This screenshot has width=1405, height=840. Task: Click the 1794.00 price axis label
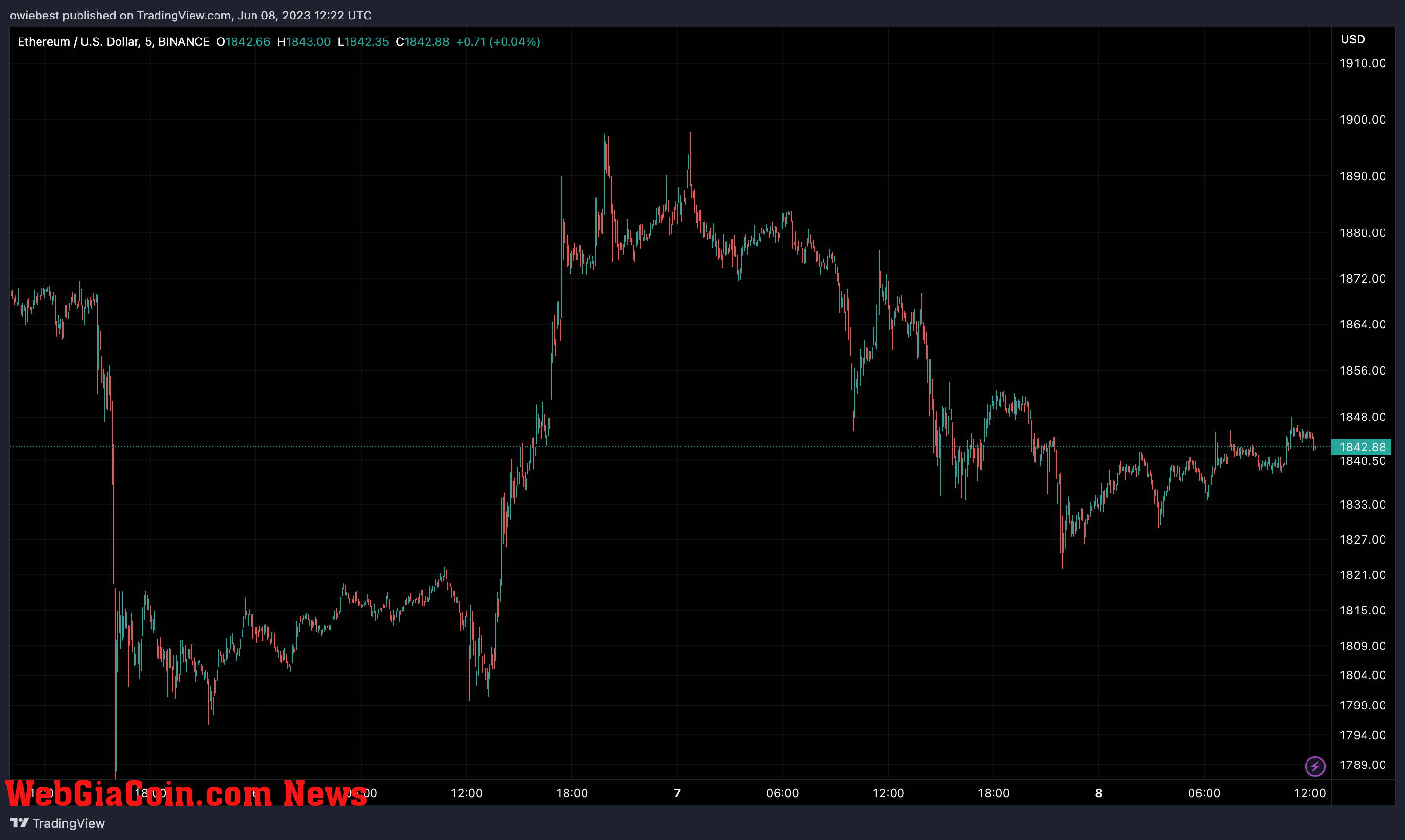1363,735
